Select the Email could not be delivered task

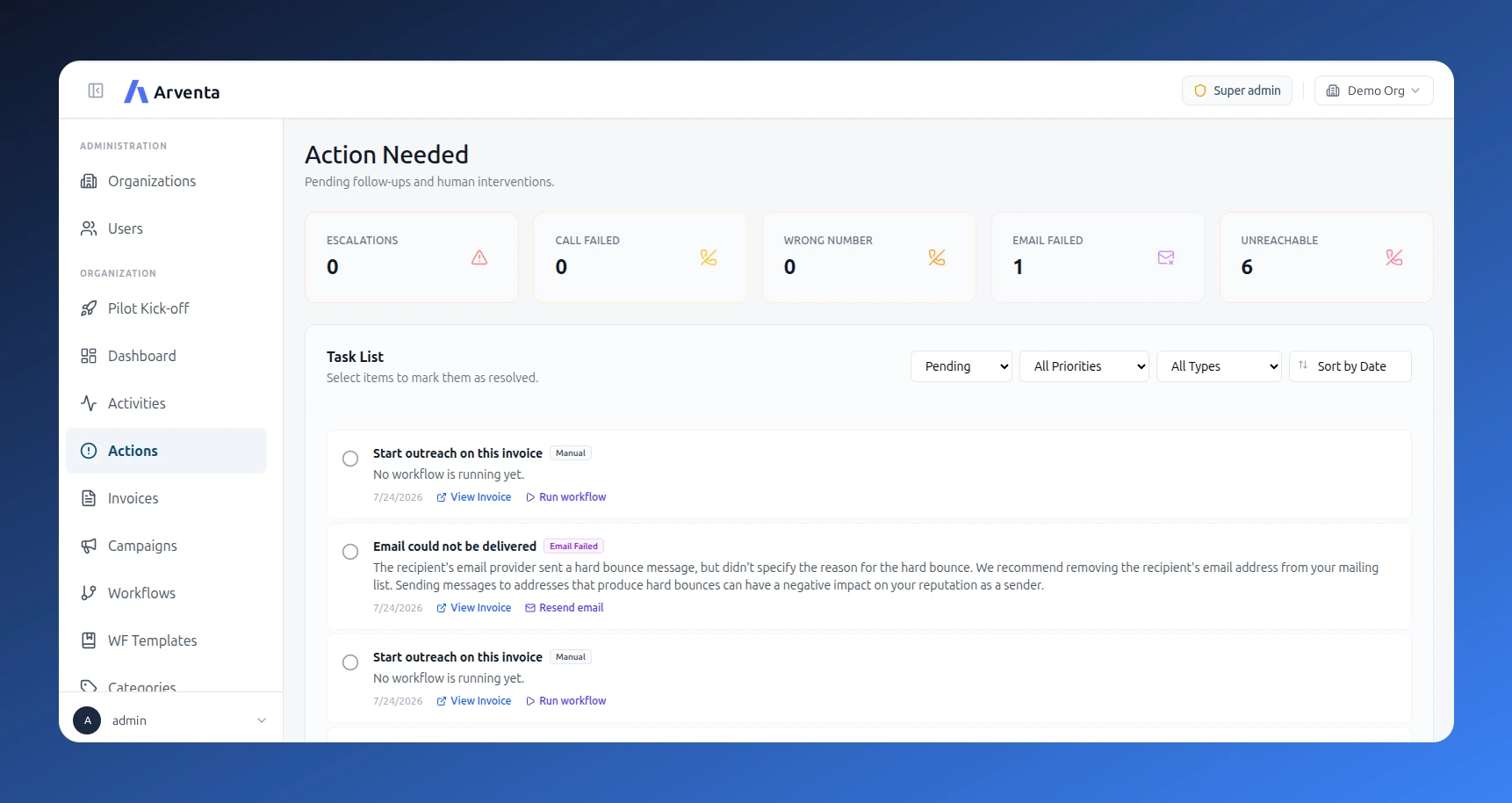point(350,552)
